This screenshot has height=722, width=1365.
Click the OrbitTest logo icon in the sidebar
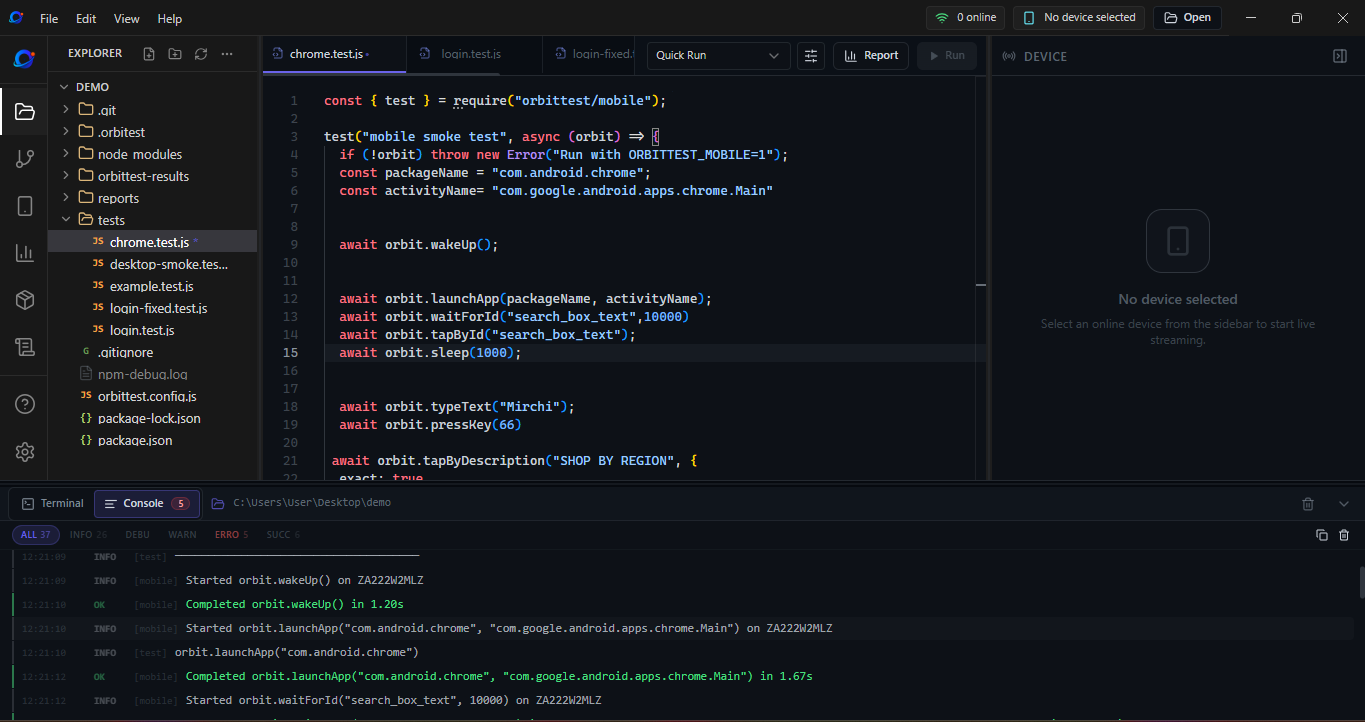click(24, 59)
